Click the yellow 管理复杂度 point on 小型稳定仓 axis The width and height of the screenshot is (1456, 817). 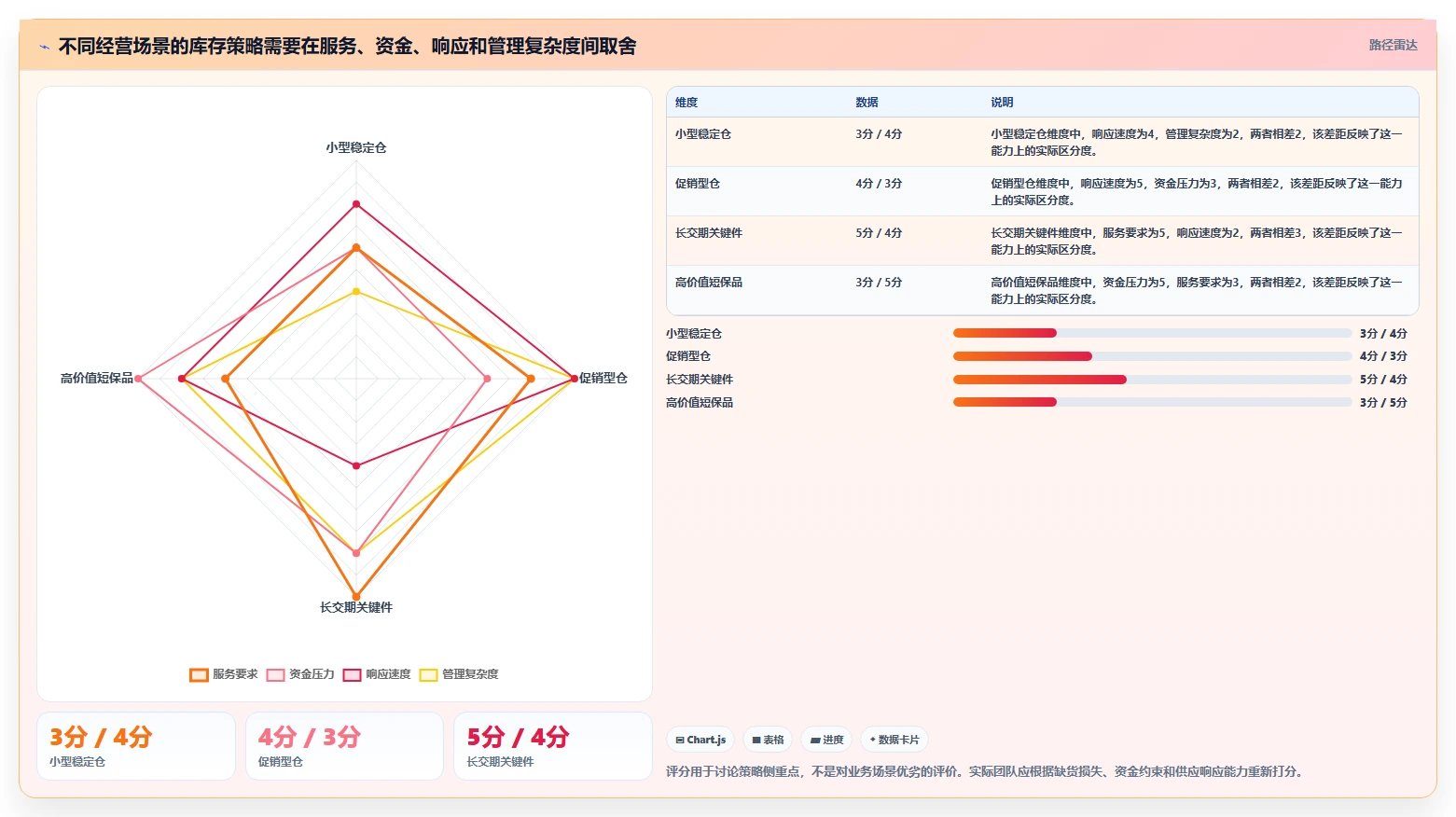[356, 292]
